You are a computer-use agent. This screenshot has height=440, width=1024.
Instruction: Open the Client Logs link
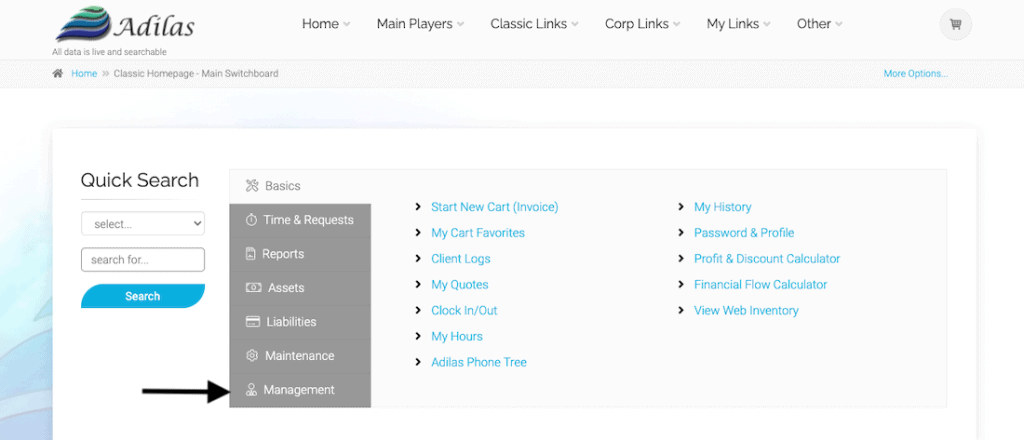point(461,259)
